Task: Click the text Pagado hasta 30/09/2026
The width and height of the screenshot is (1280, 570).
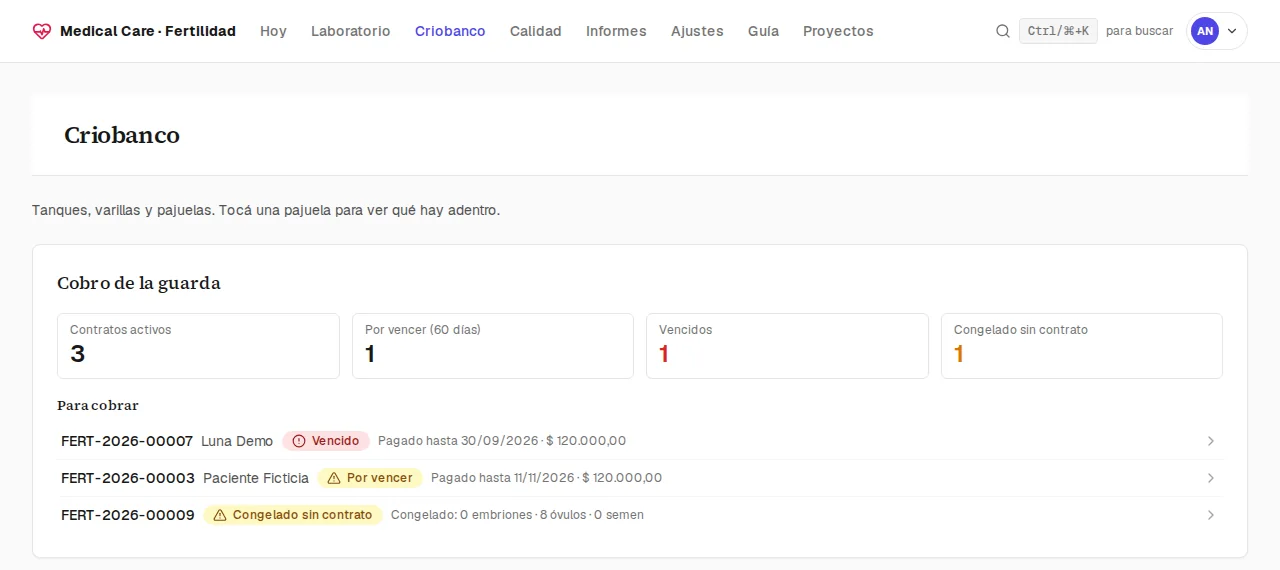Action: coord(458,441)
